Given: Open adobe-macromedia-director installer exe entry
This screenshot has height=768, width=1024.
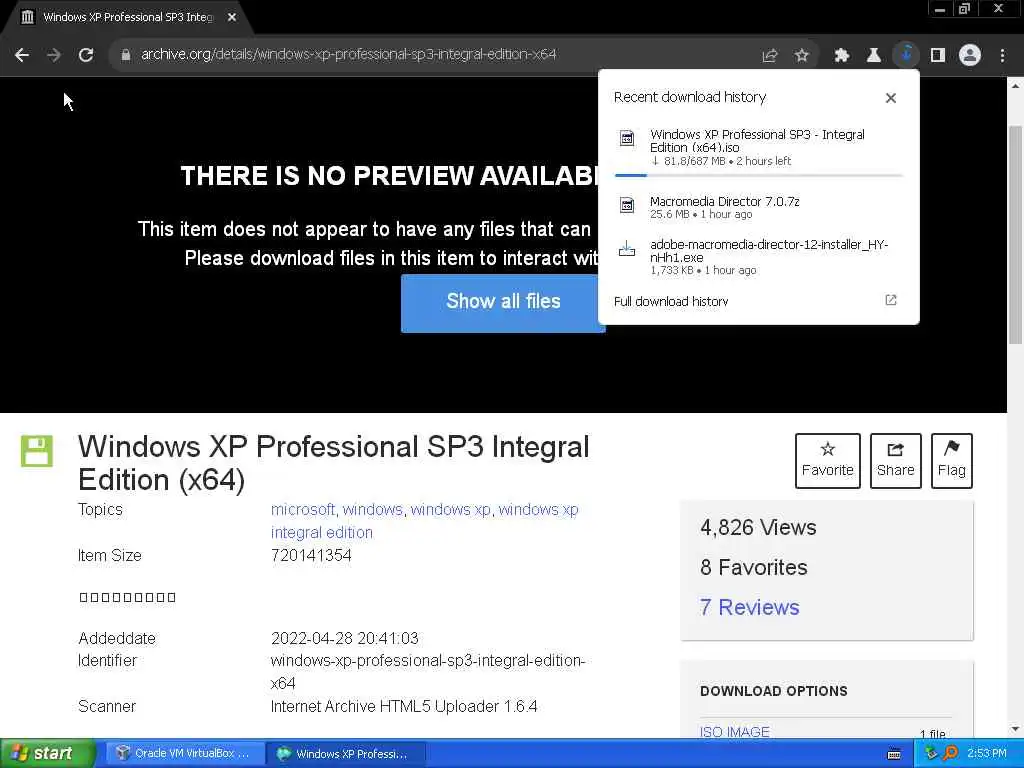Looking at the screenshot, I should [x=758, y=257].
